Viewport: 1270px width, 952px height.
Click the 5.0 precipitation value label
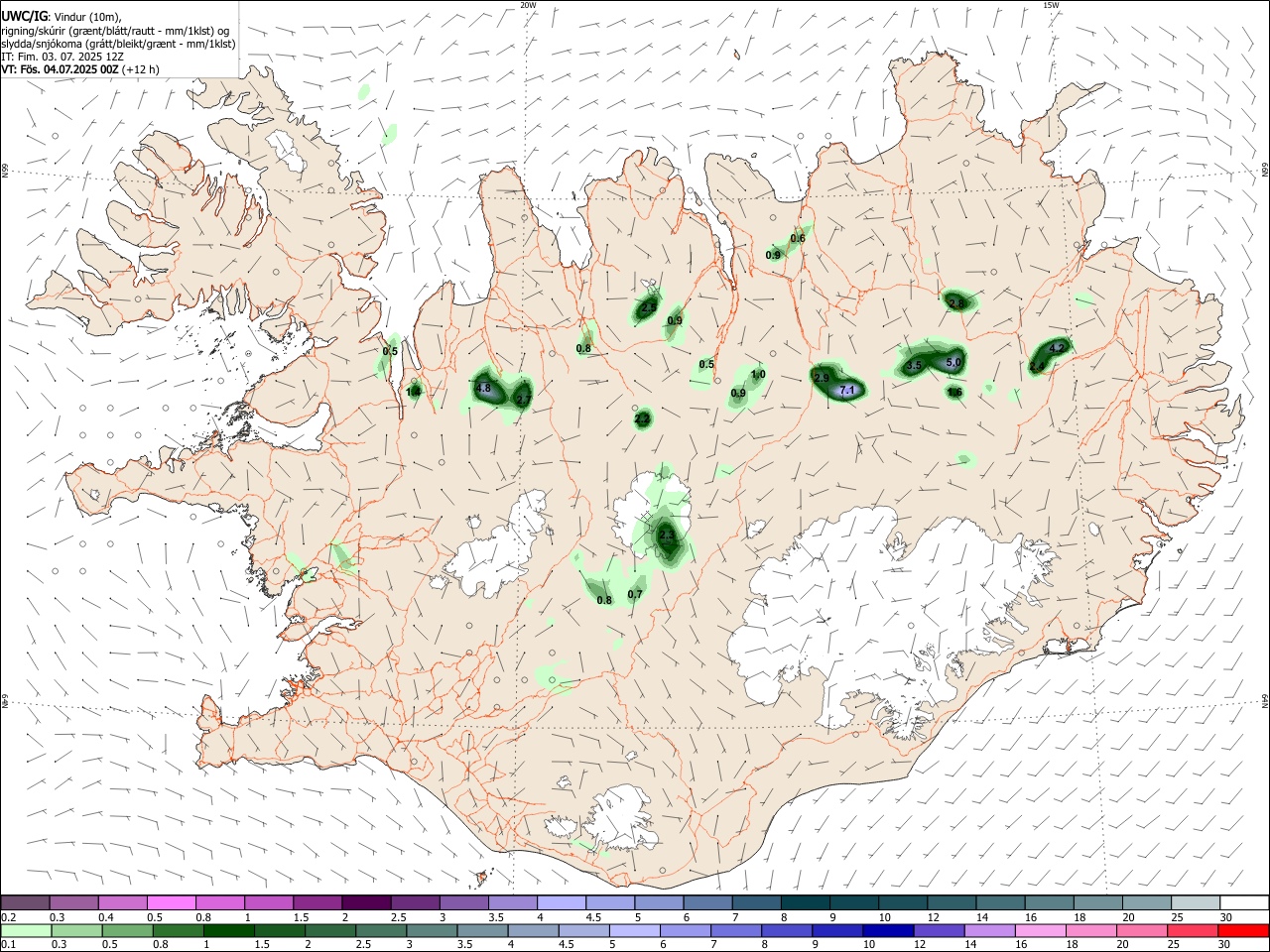[953, 363]
